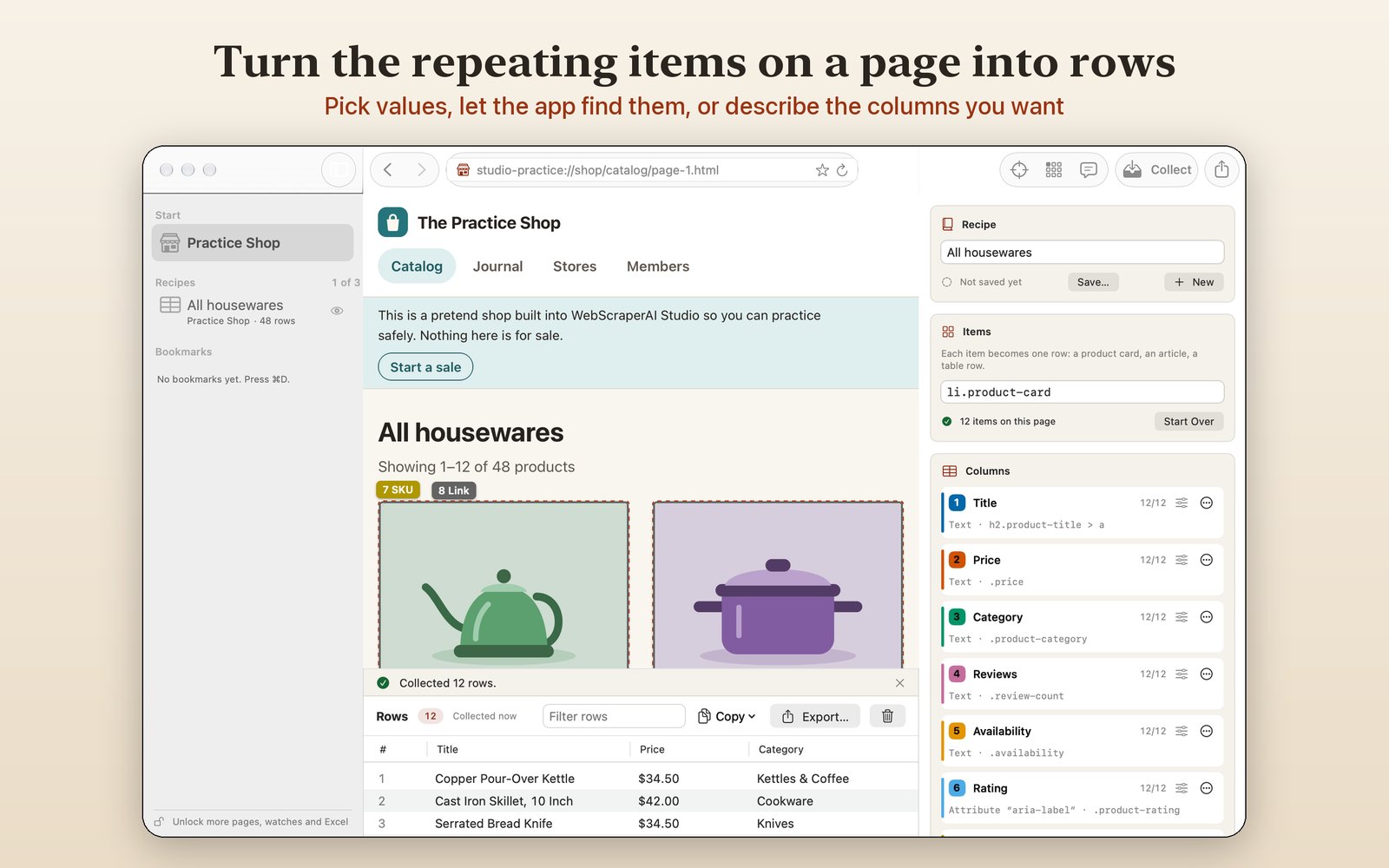Delete collected rows with trash icon

coord(887,716)
